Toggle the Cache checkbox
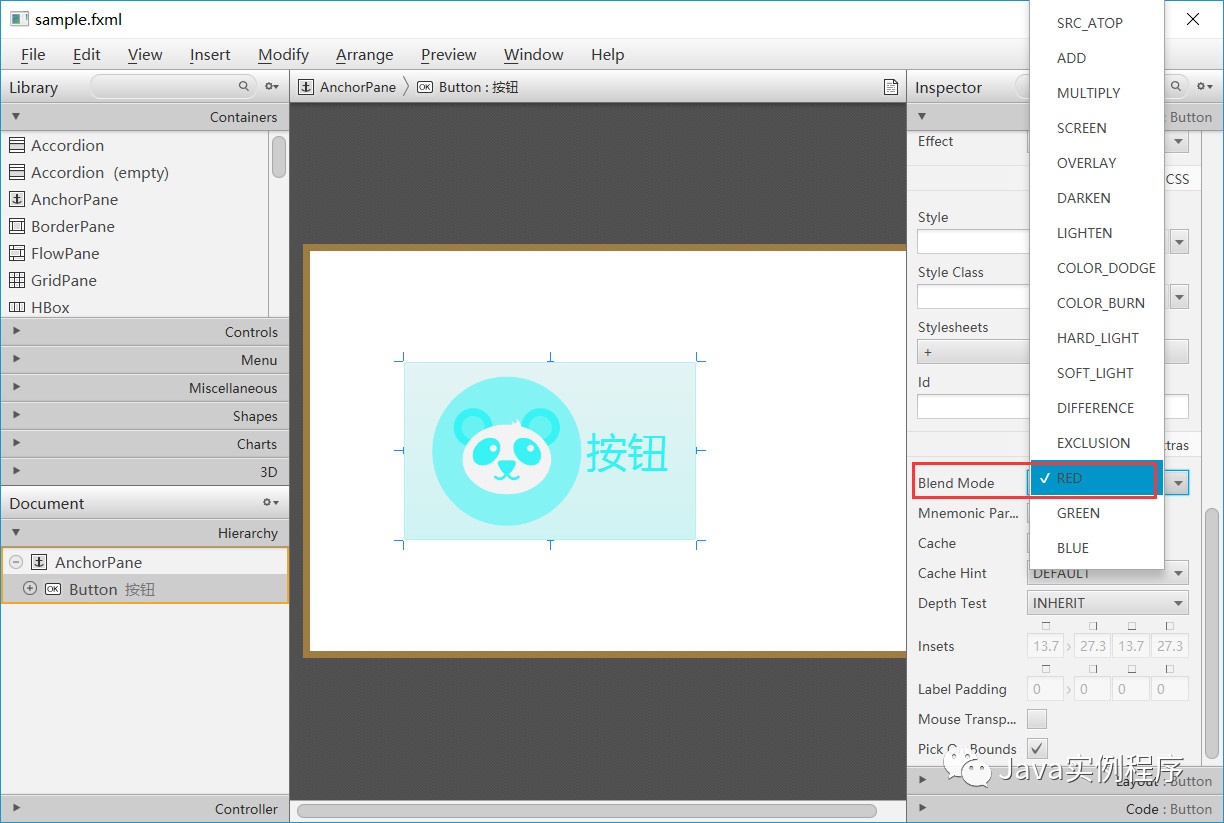 coord(1037,543)
